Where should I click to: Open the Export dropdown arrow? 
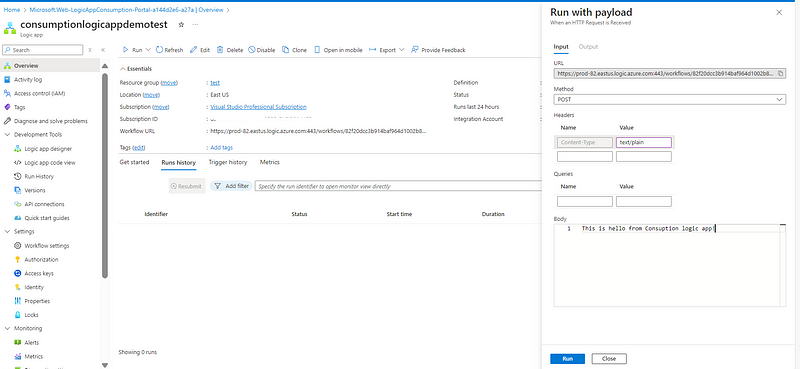401,50
